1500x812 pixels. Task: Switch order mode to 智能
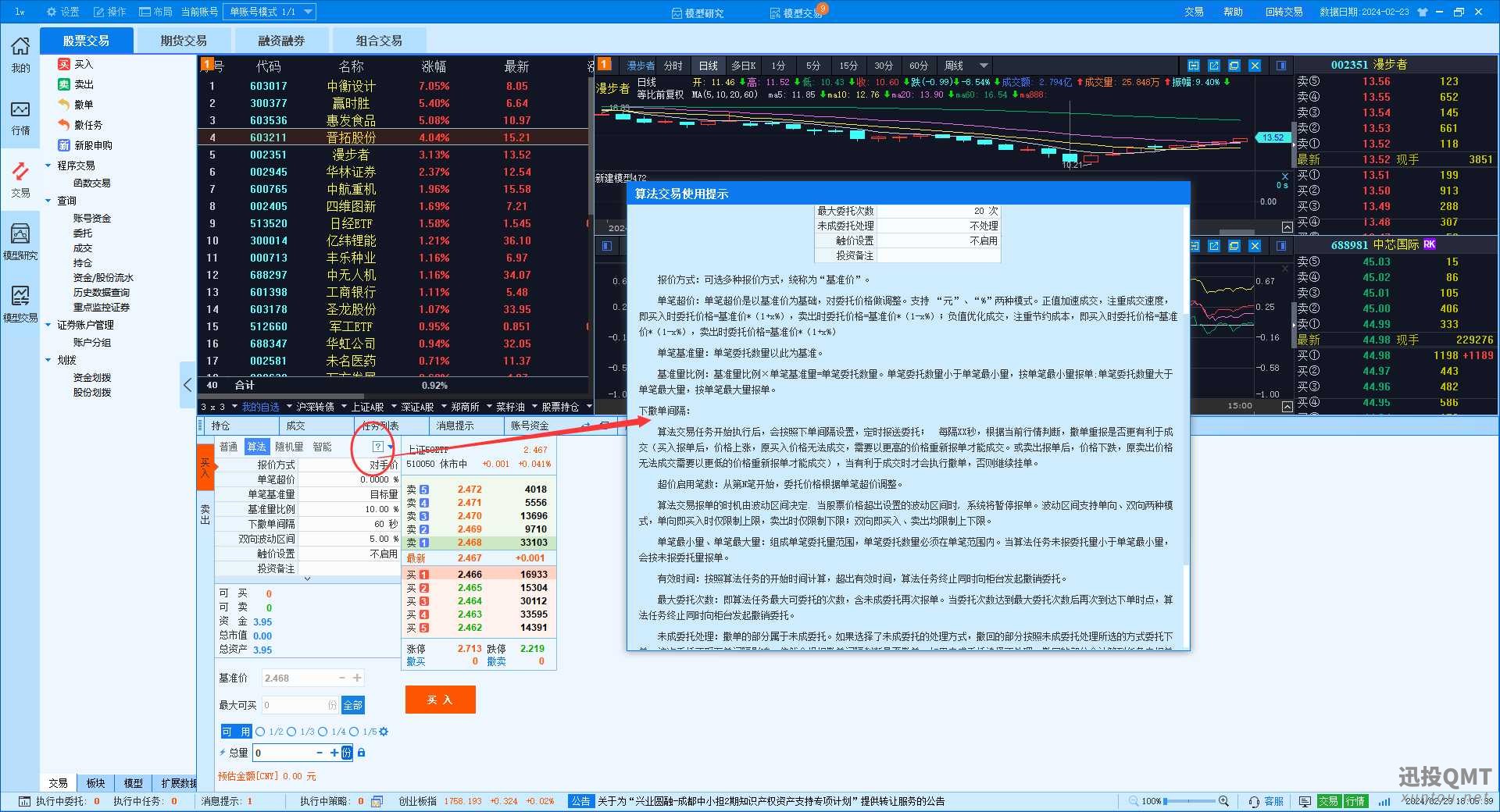coord(322,447)
